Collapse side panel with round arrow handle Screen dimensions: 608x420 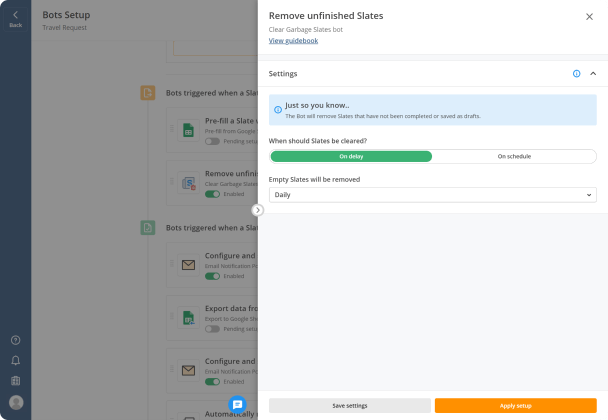(x=257, y=210)
